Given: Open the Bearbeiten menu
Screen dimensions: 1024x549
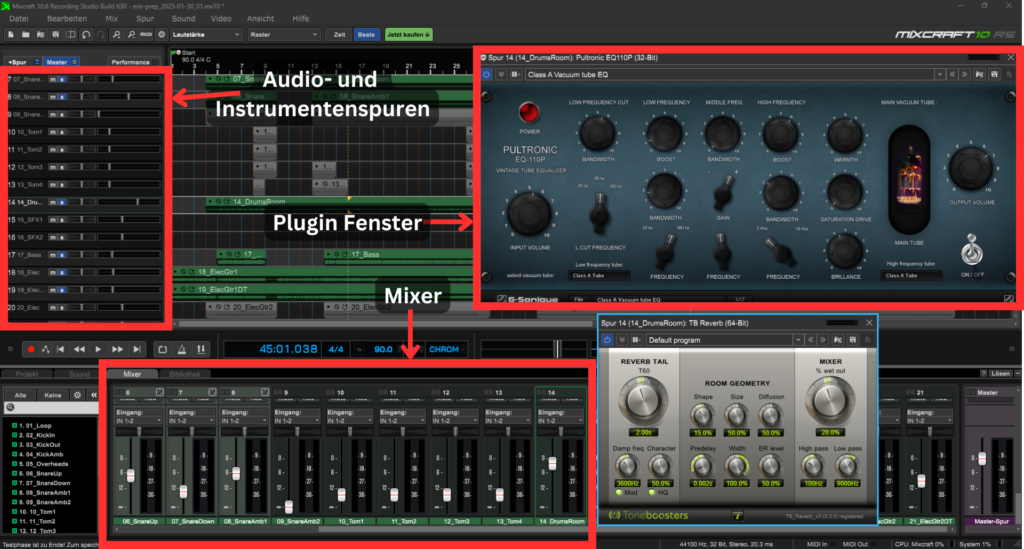Looking at the screenshot, I should pyautogui.click(x=67, y=18).
